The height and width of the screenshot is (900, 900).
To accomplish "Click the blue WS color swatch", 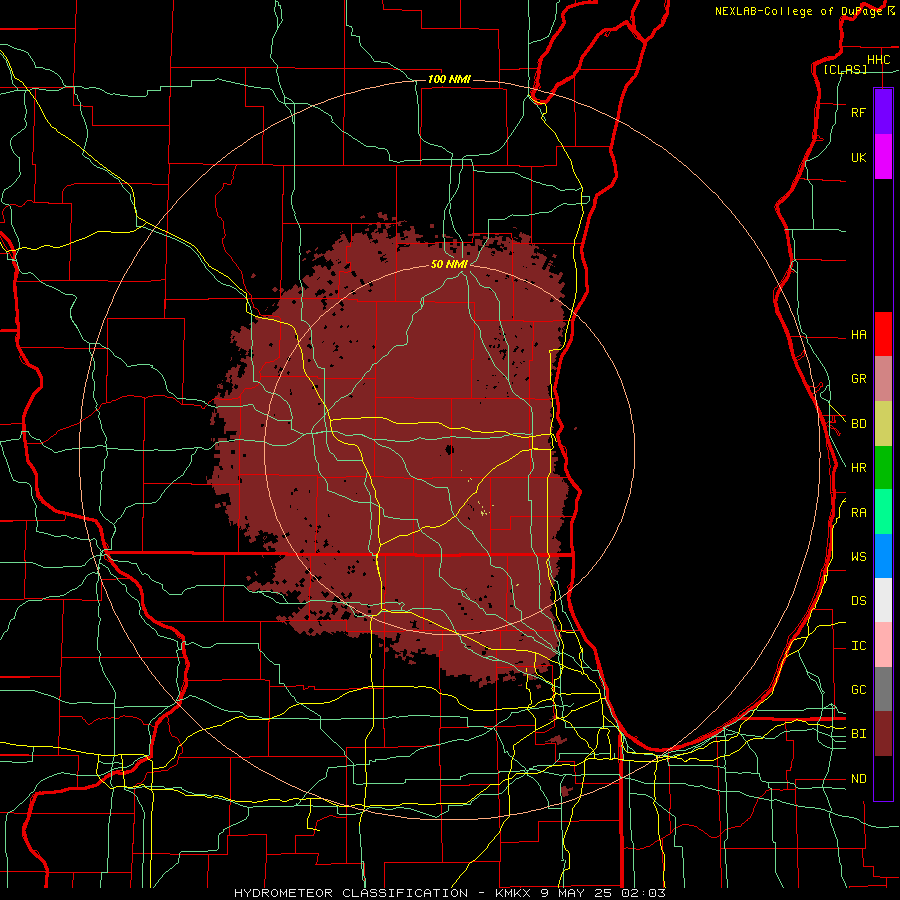I will 883,556.
